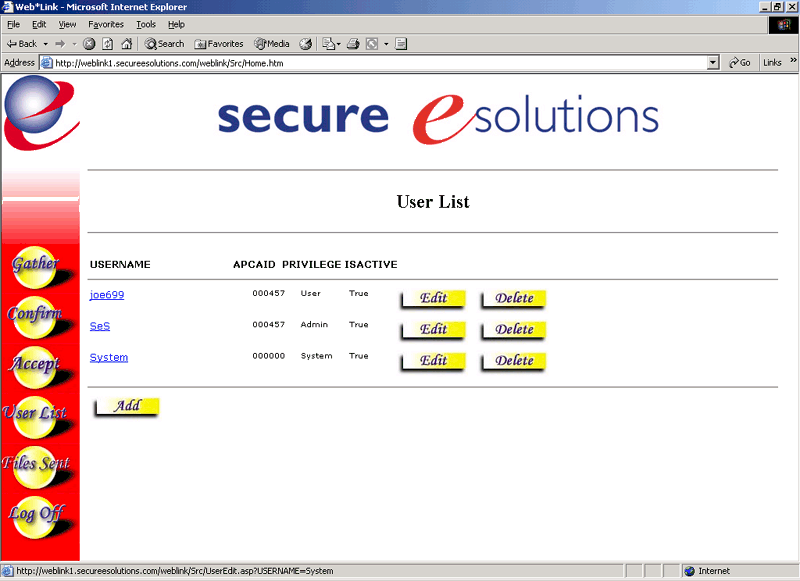Viewport: 800px width, 581px height.
Task: Click Edit for the SeS user
Action: (x=433, y=330)
